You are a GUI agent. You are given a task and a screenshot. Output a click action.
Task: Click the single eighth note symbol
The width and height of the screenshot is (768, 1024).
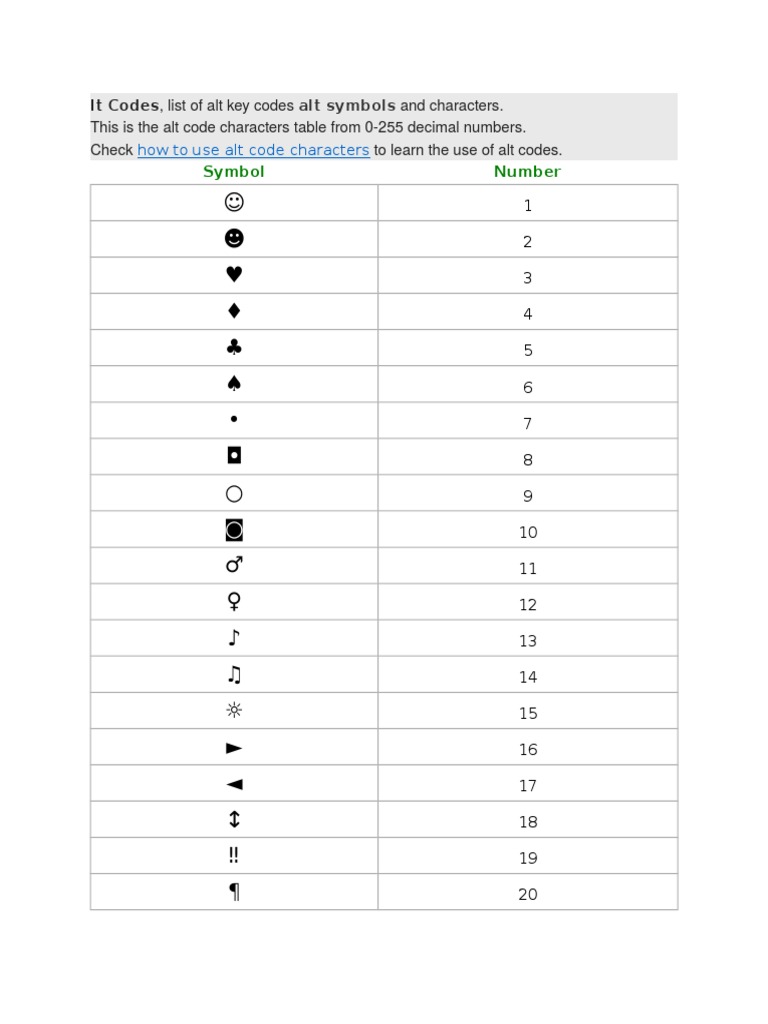point(234,638)
